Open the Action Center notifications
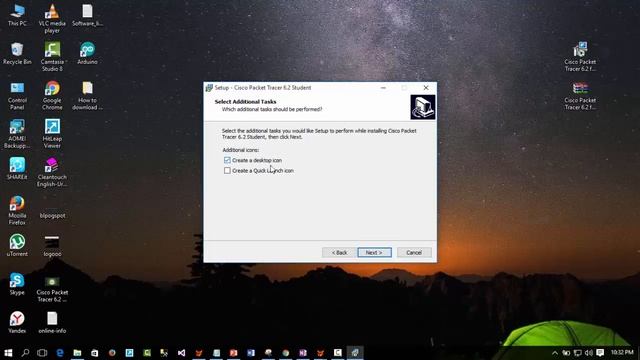Screen dimensions: 640x360 (x=600, y=353)
